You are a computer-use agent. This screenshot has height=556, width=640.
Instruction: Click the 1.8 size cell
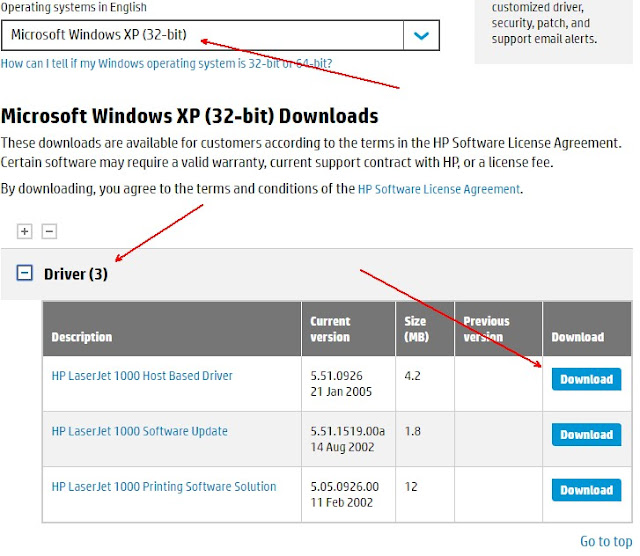click(x=425, y=439)
